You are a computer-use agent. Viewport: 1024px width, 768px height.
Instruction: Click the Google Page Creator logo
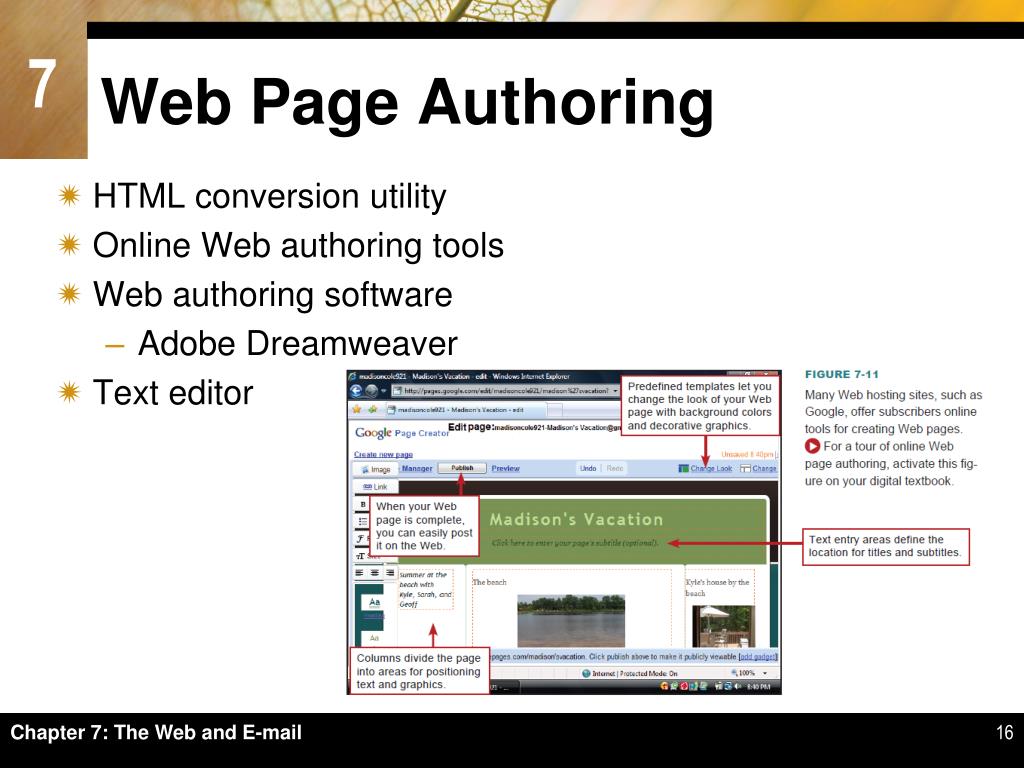[402, 432]
